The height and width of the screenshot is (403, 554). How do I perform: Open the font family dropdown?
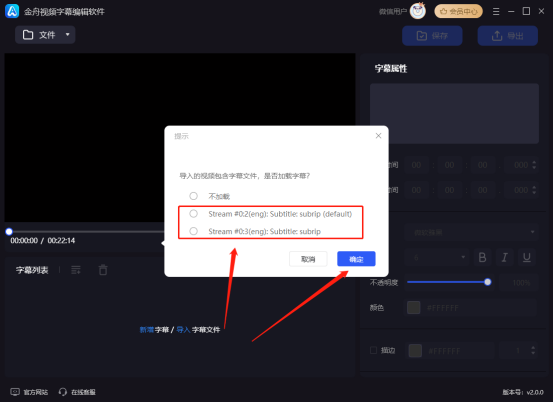(x=471, y=232)
